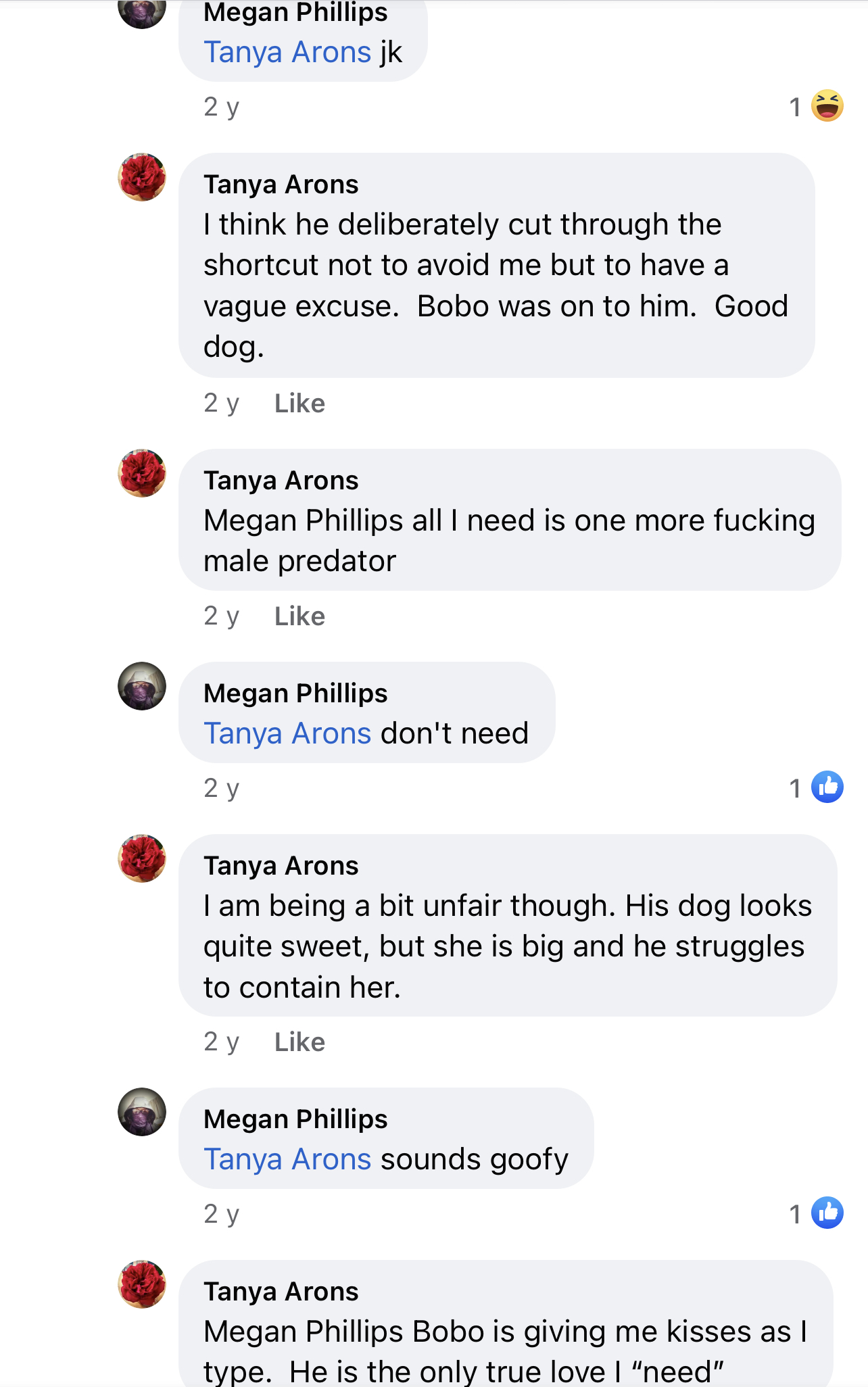The image size is (868, 1387).
Task: Open Megan Phillips avatar beside "sounds goofy" comment
Action: [x=142, y=1112]
